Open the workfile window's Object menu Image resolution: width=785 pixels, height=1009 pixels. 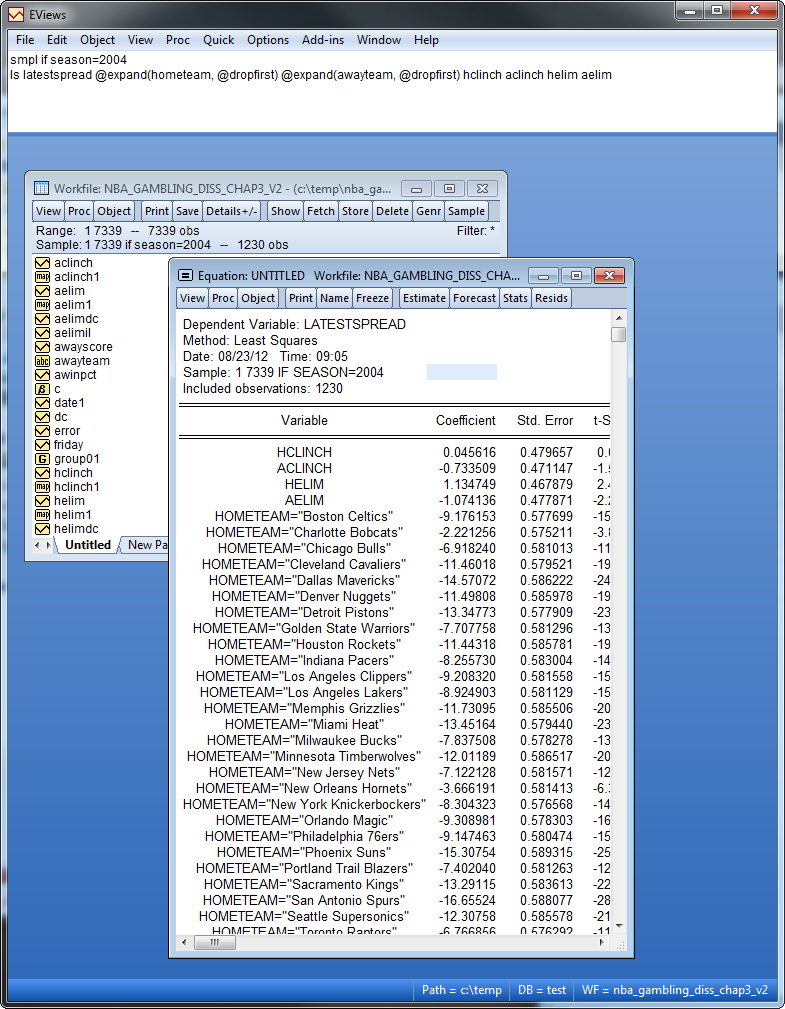pos(114,211)
